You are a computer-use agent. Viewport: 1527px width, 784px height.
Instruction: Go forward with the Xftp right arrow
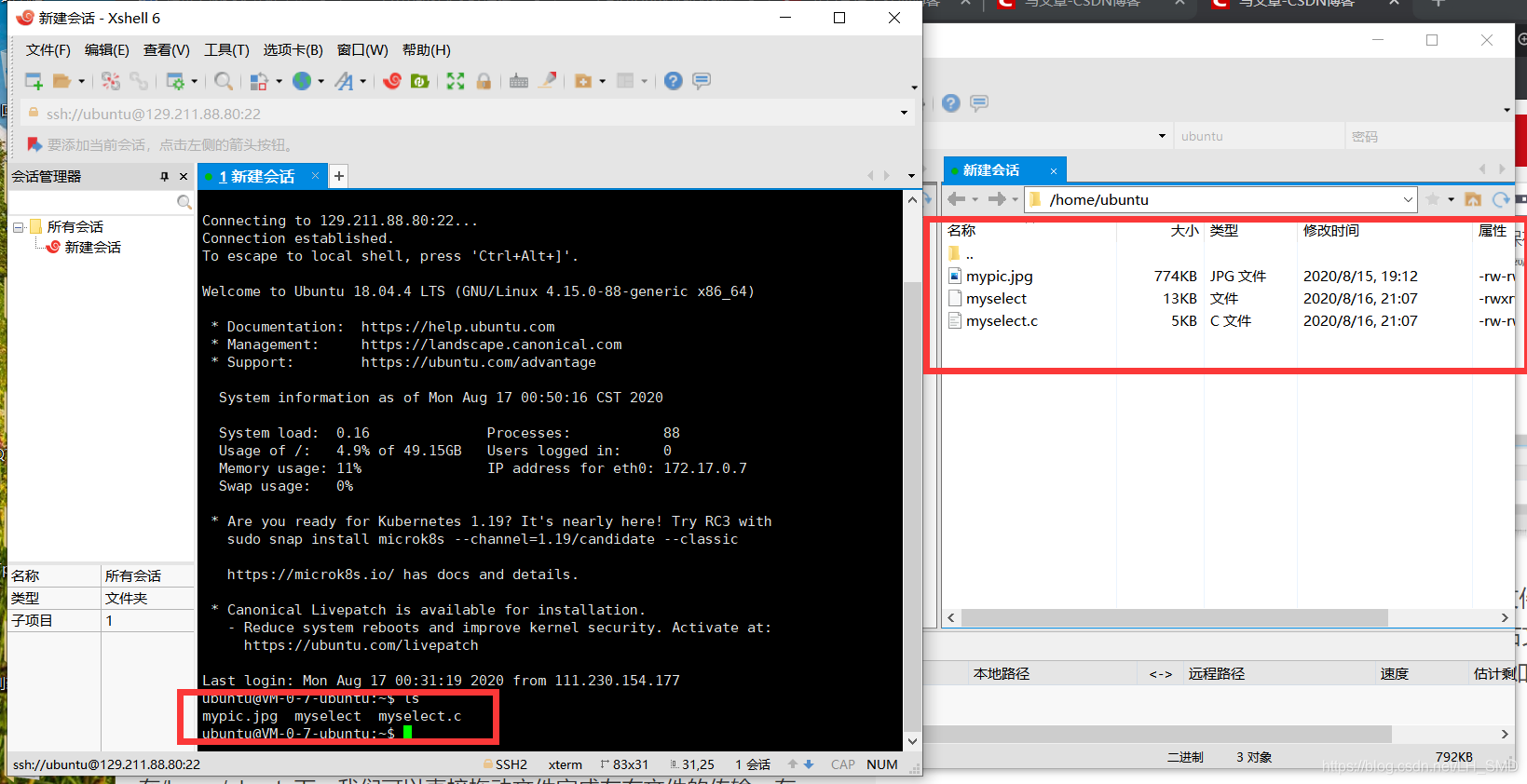coord(997,199)
